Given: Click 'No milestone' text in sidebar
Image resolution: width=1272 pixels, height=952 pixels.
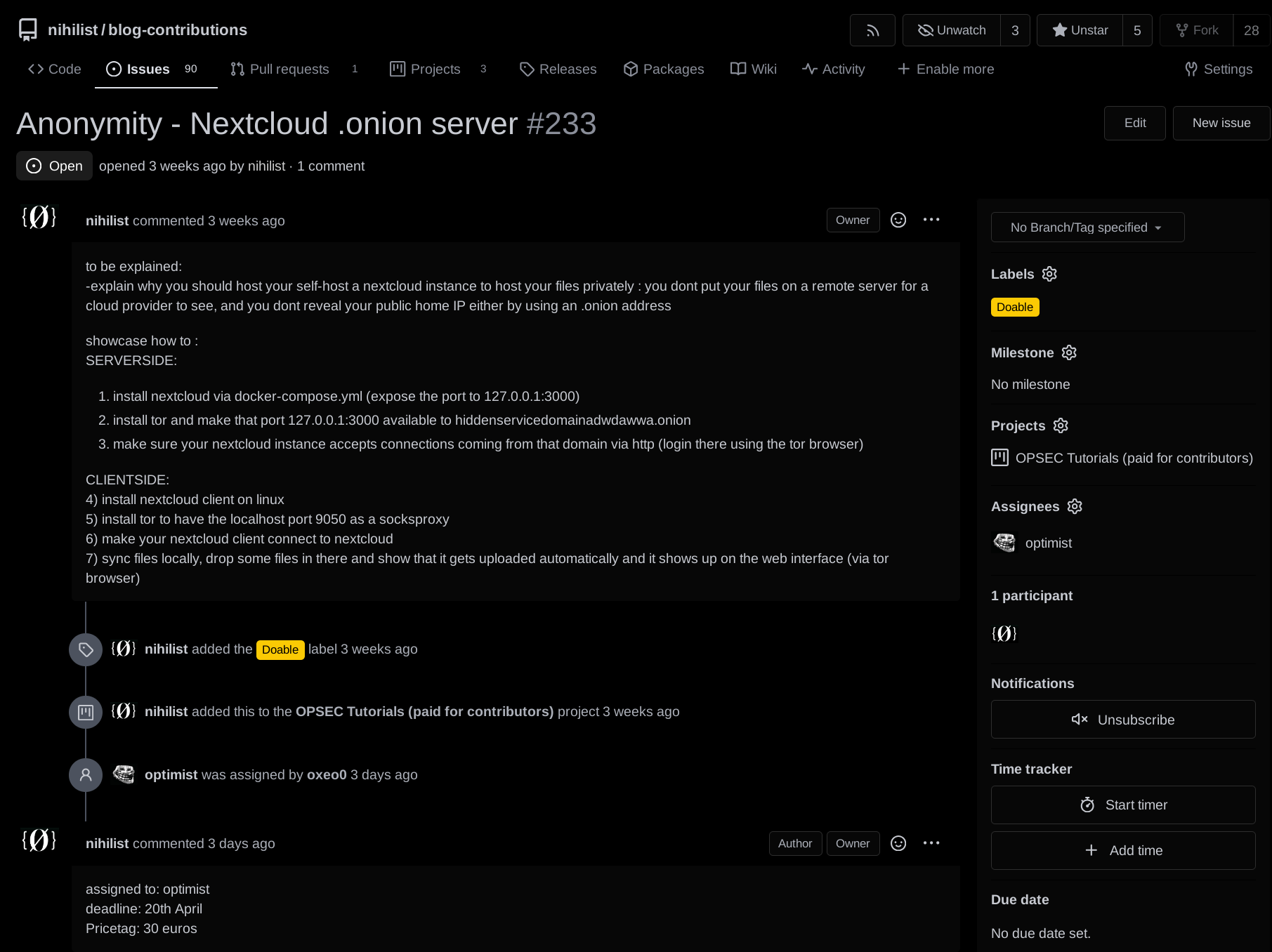Looking at the screenshot, I should pyautogui.click(x=1030, y=384).
